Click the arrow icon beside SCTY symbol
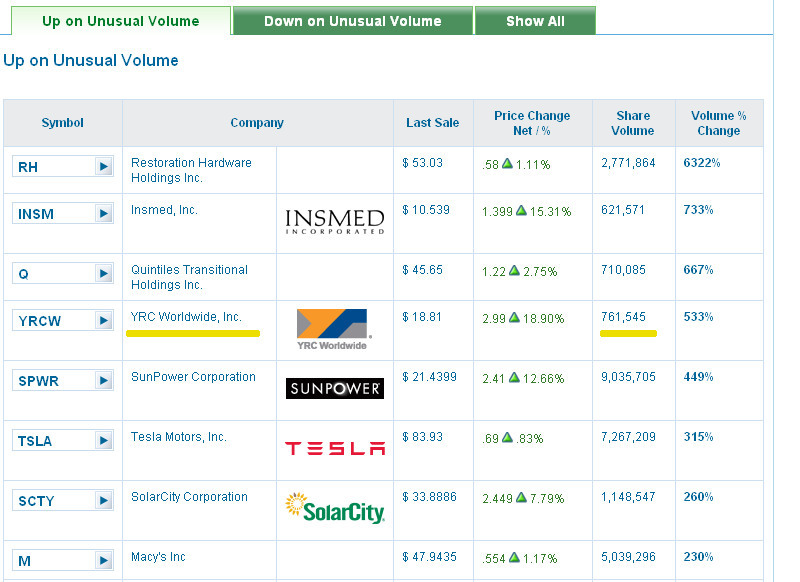Viewport: 800px width, 582px height. tap(104, 501)
